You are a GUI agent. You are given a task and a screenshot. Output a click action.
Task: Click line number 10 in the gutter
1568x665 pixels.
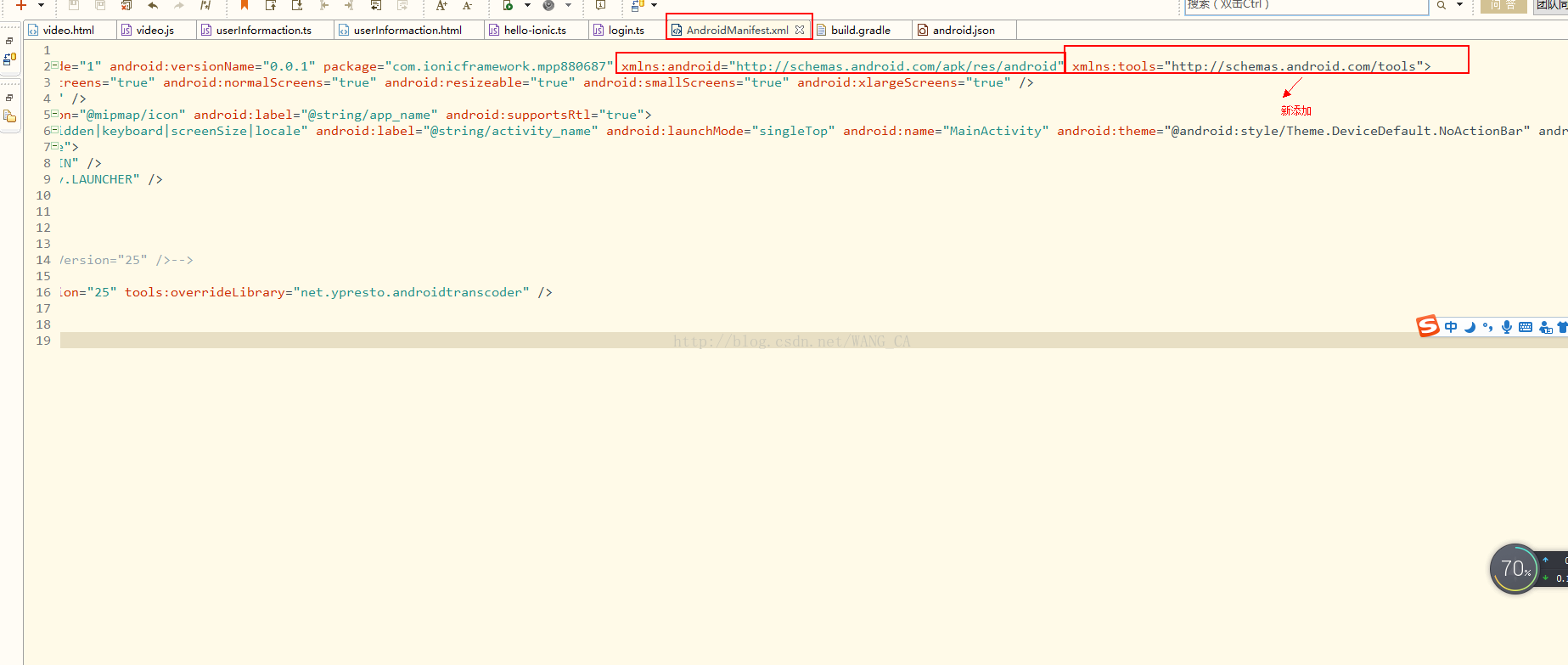[x=43, y=195]
